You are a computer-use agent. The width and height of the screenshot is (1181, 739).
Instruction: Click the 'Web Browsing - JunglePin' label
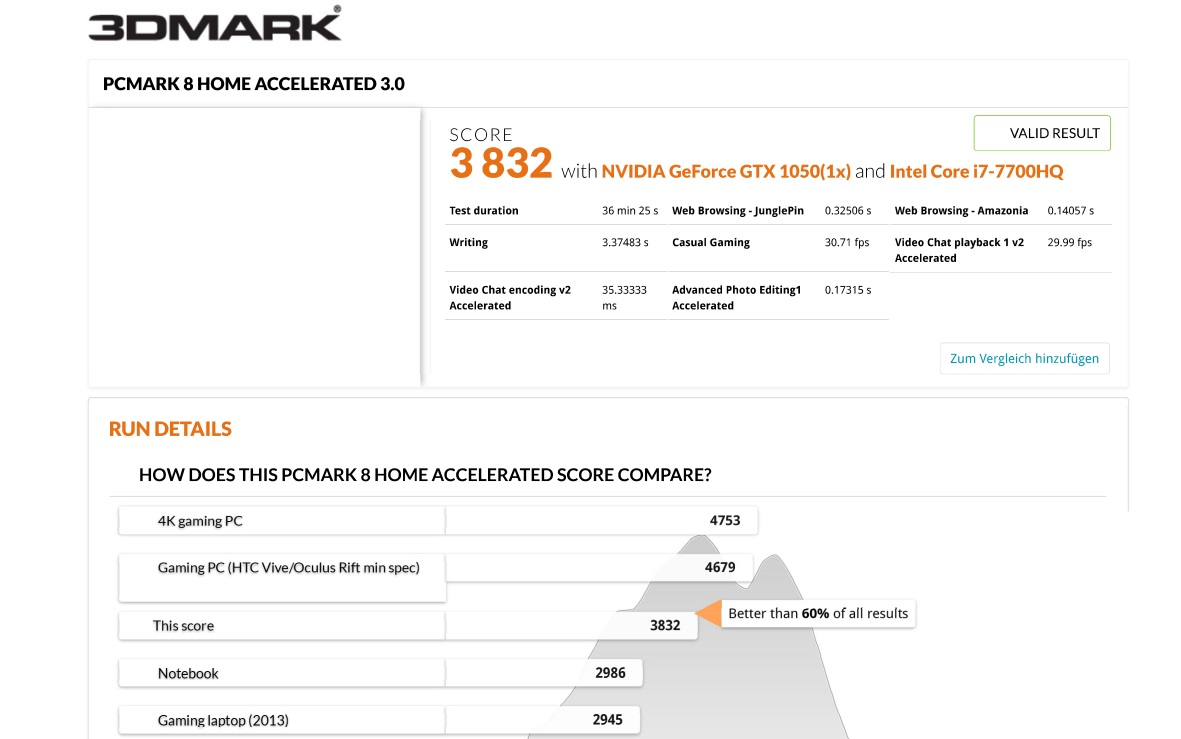click(x=737, y=211)
